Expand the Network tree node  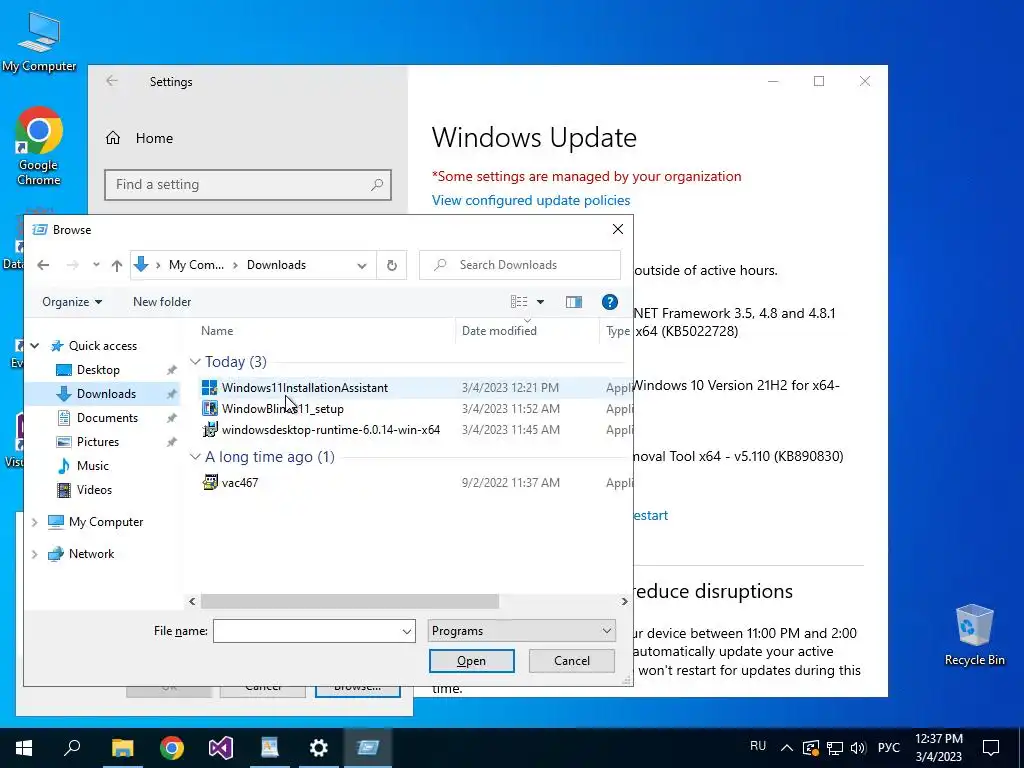tap(35, 554)
